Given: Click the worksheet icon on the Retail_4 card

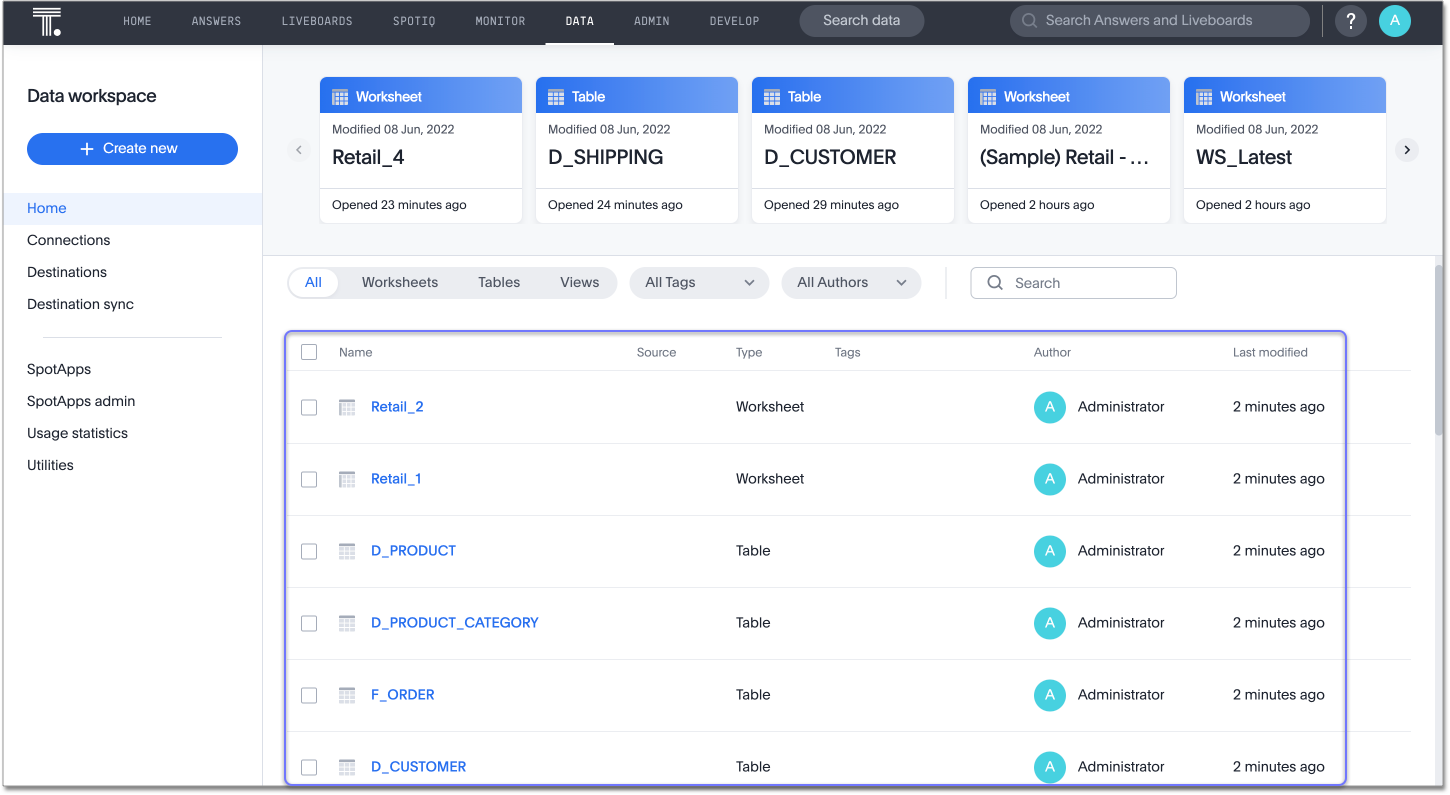Looking at the screenshot, I should pyautogui.click(x=339, y=94).
